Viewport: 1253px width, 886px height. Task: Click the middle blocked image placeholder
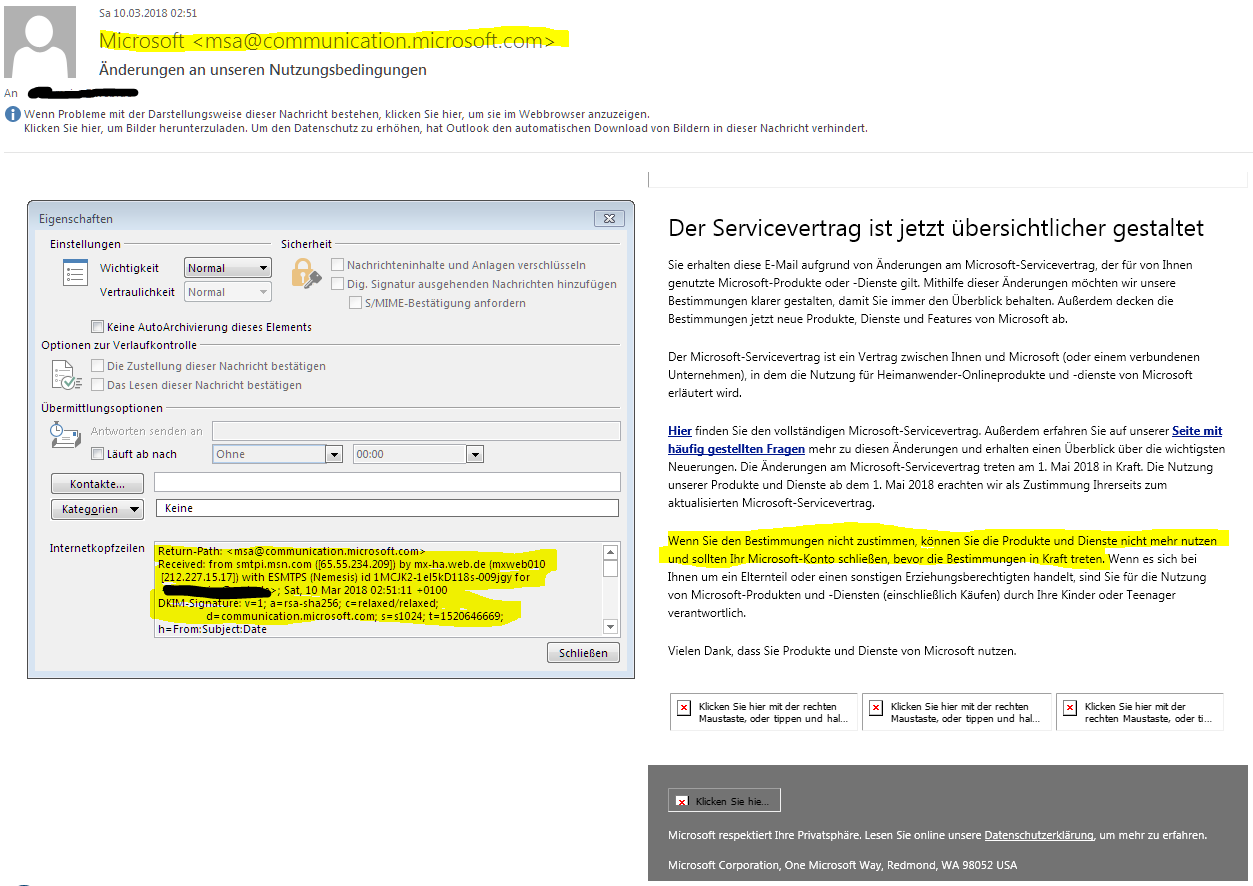tap(957, 712)
